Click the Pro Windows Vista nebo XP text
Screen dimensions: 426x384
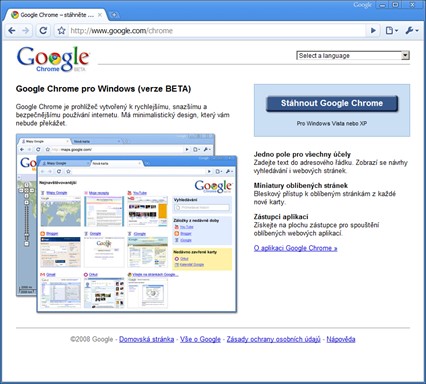(x=332, y=123)
